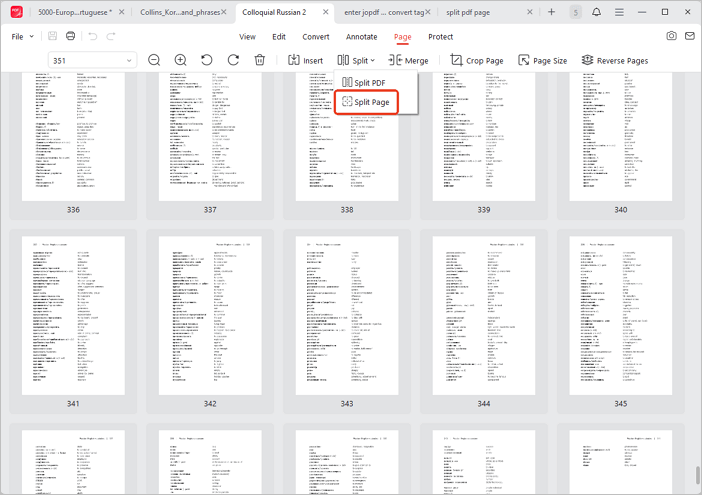The image size is (702, 495).
Task: Click the zoom out magnifier icon
Action: pos(154,60)
